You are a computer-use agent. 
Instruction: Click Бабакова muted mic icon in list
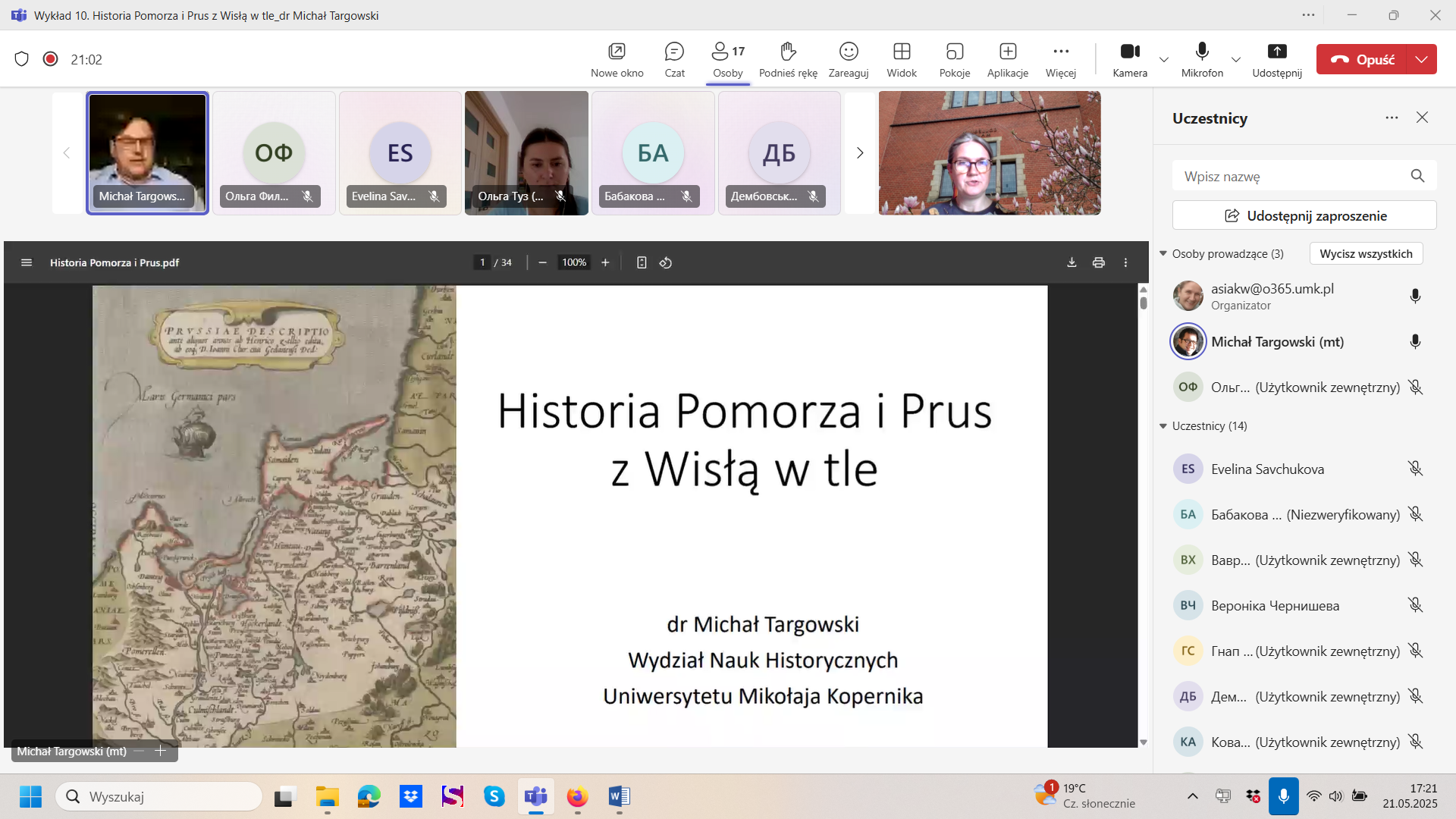[1415, 514]
